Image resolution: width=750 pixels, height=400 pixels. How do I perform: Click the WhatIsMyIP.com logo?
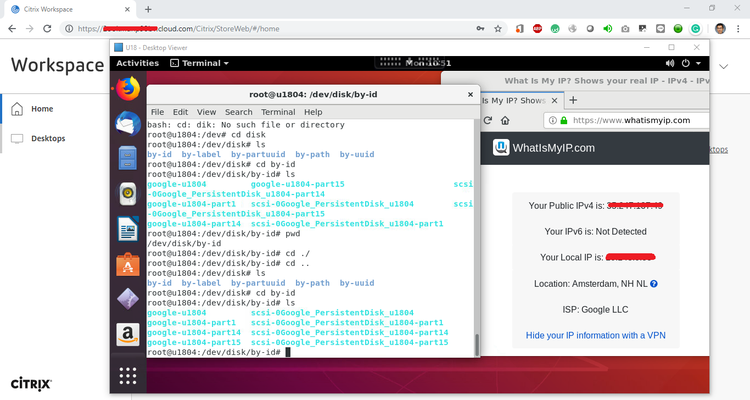coord(544,148)
